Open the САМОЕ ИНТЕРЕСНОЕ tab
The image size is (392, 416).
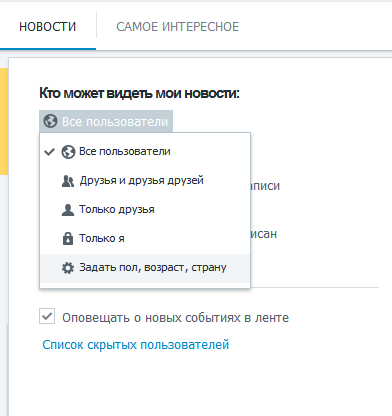pos(177,27)
